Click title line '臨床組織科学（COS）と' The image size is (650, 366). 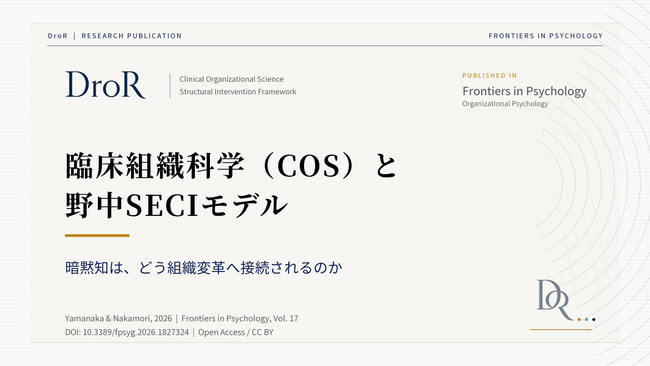click(231, 166)
